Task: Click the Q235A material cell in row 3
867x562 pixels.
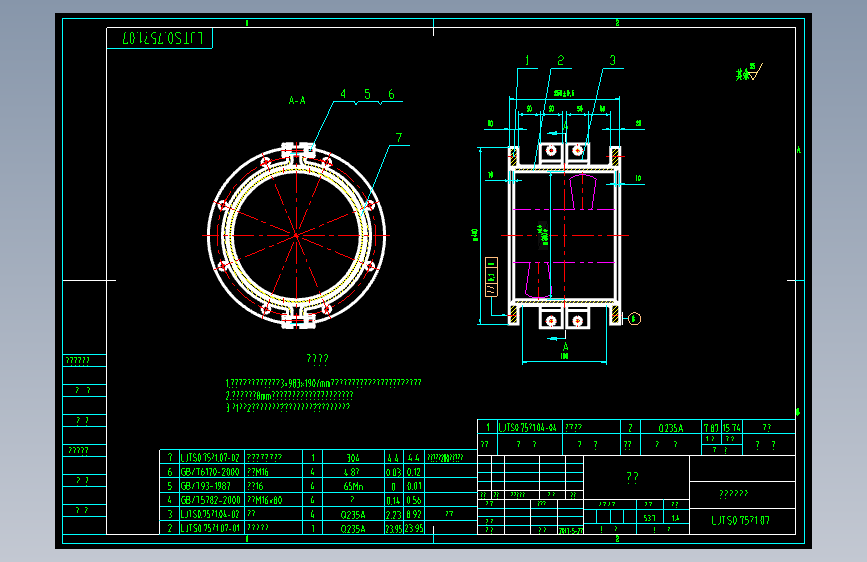Action: click(353, 514)
